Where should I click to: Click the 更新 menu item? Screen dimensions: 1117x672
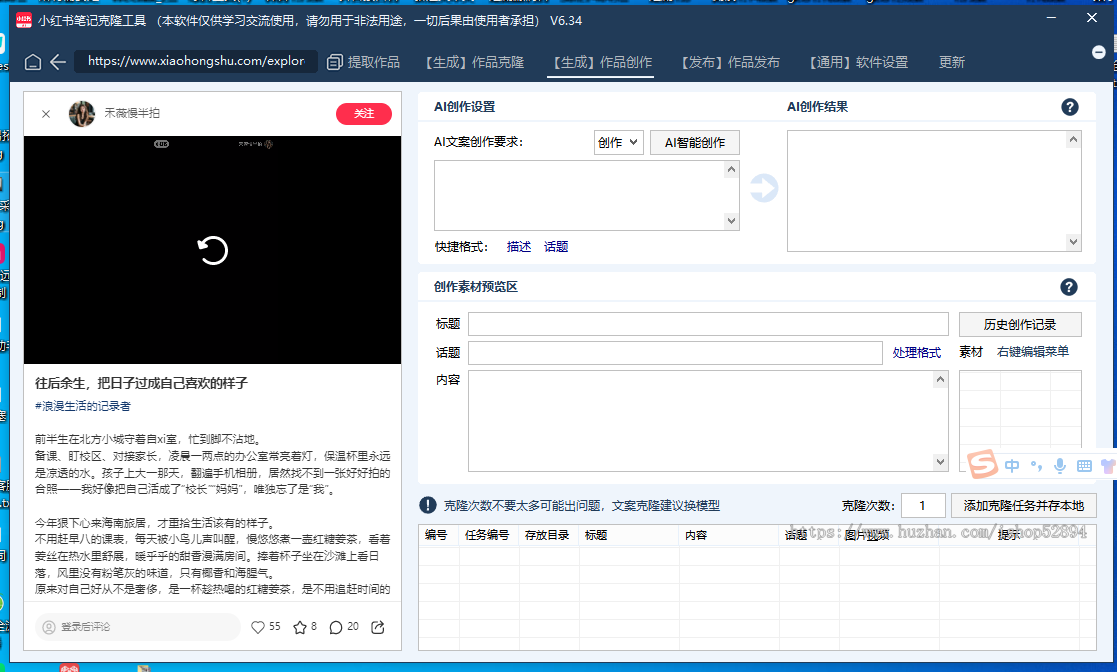(x=952, y=63)
